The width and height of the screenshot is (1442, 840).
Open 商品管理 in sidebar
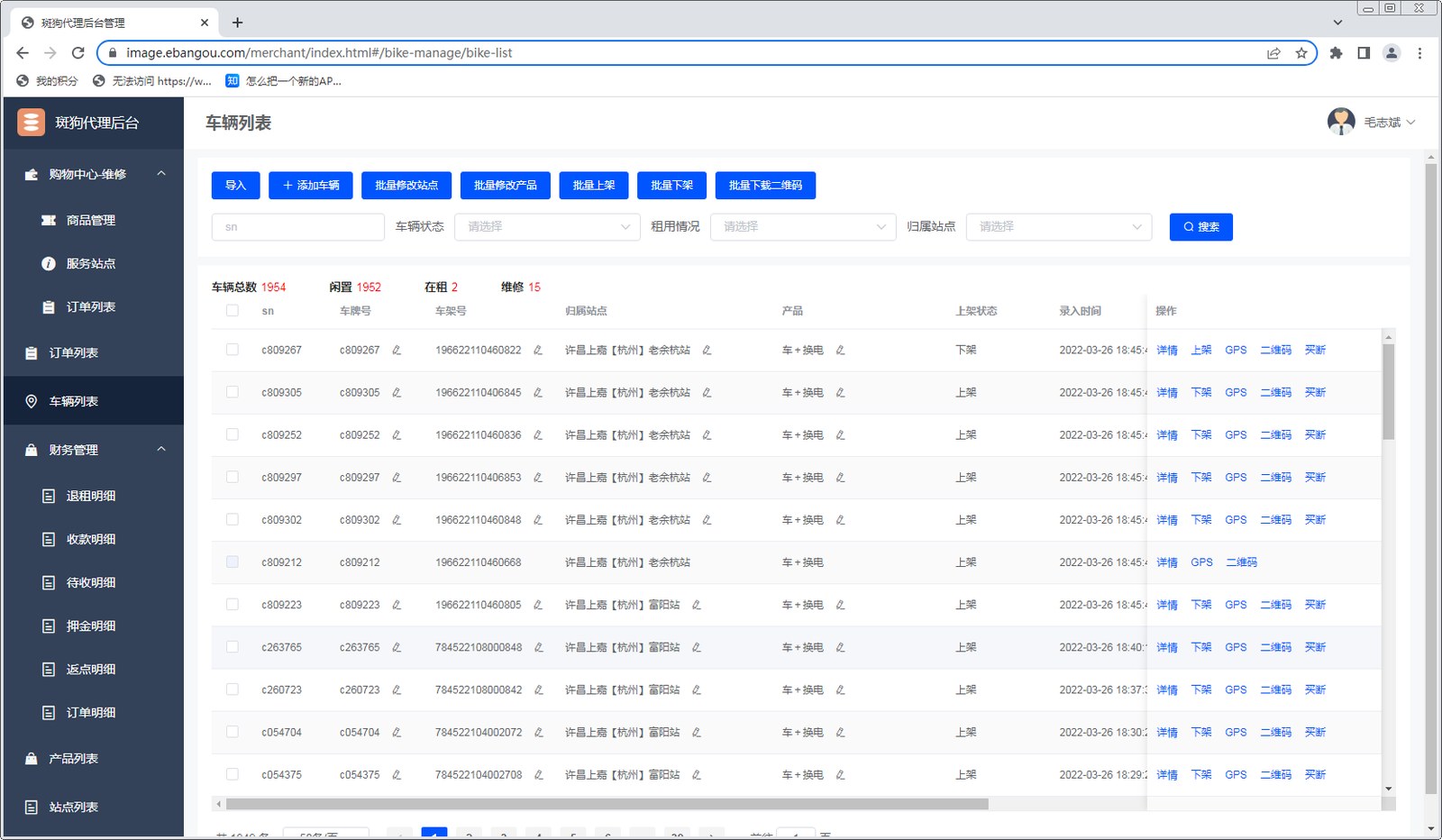tap(90, 220)
